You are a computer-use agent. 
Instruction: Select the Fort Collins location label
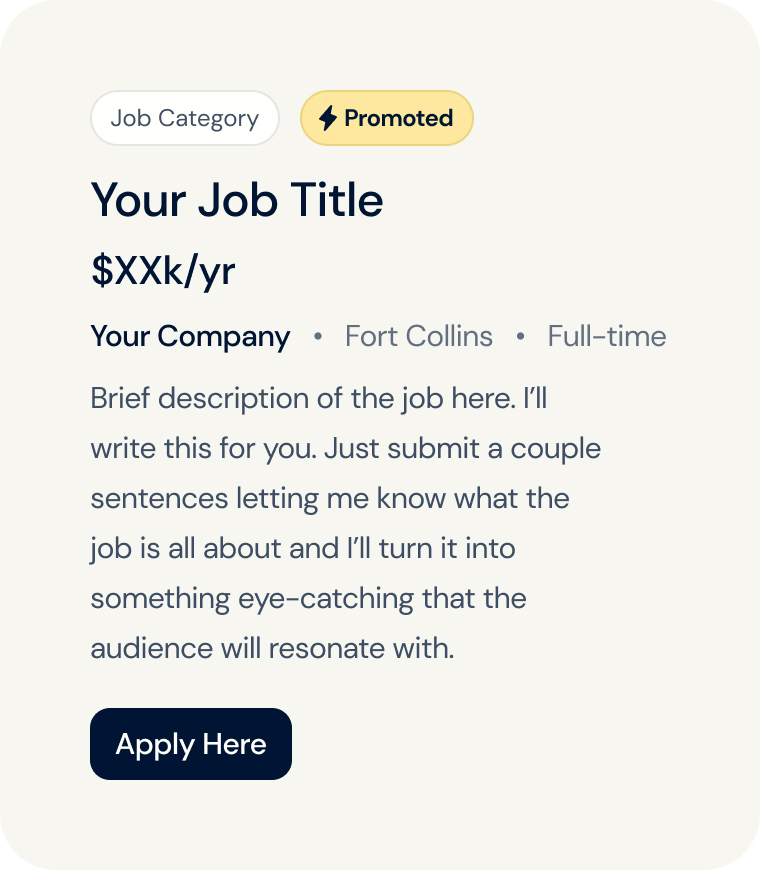point(419,336)
